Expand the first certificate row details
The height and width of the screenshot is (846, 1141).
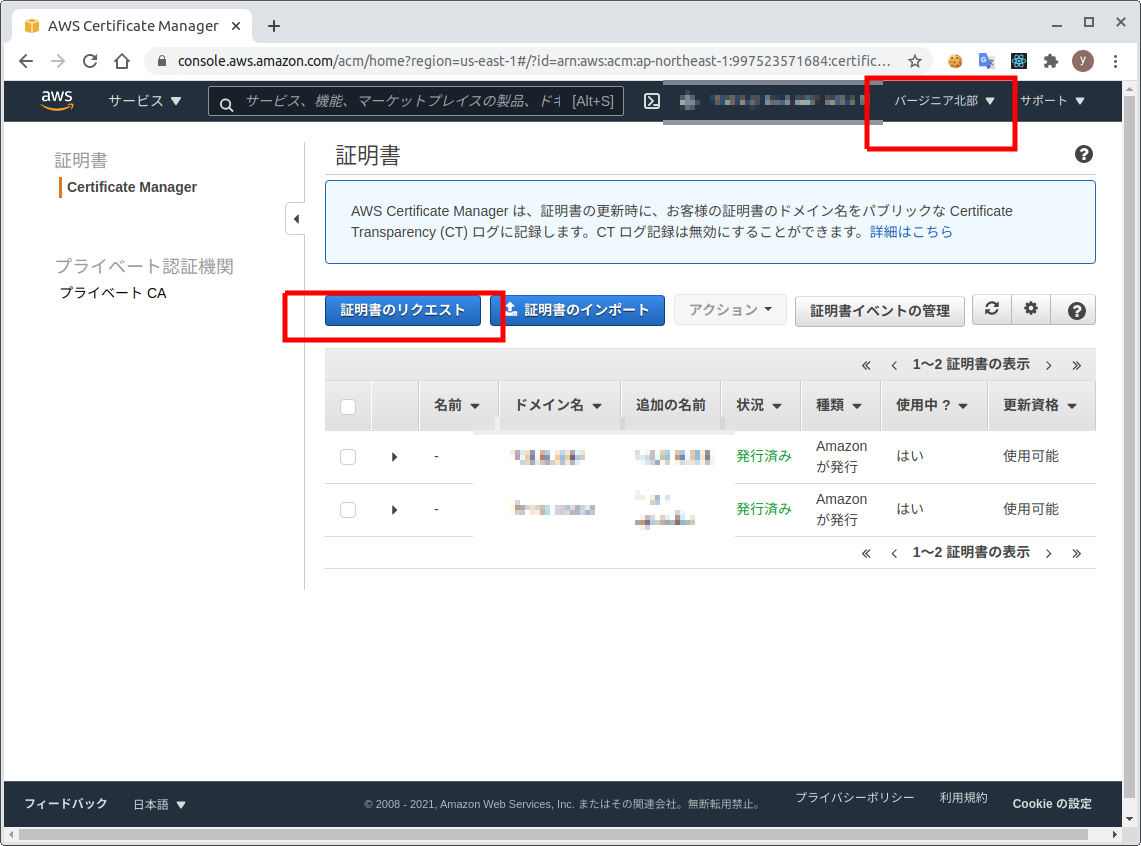[394, 457]
